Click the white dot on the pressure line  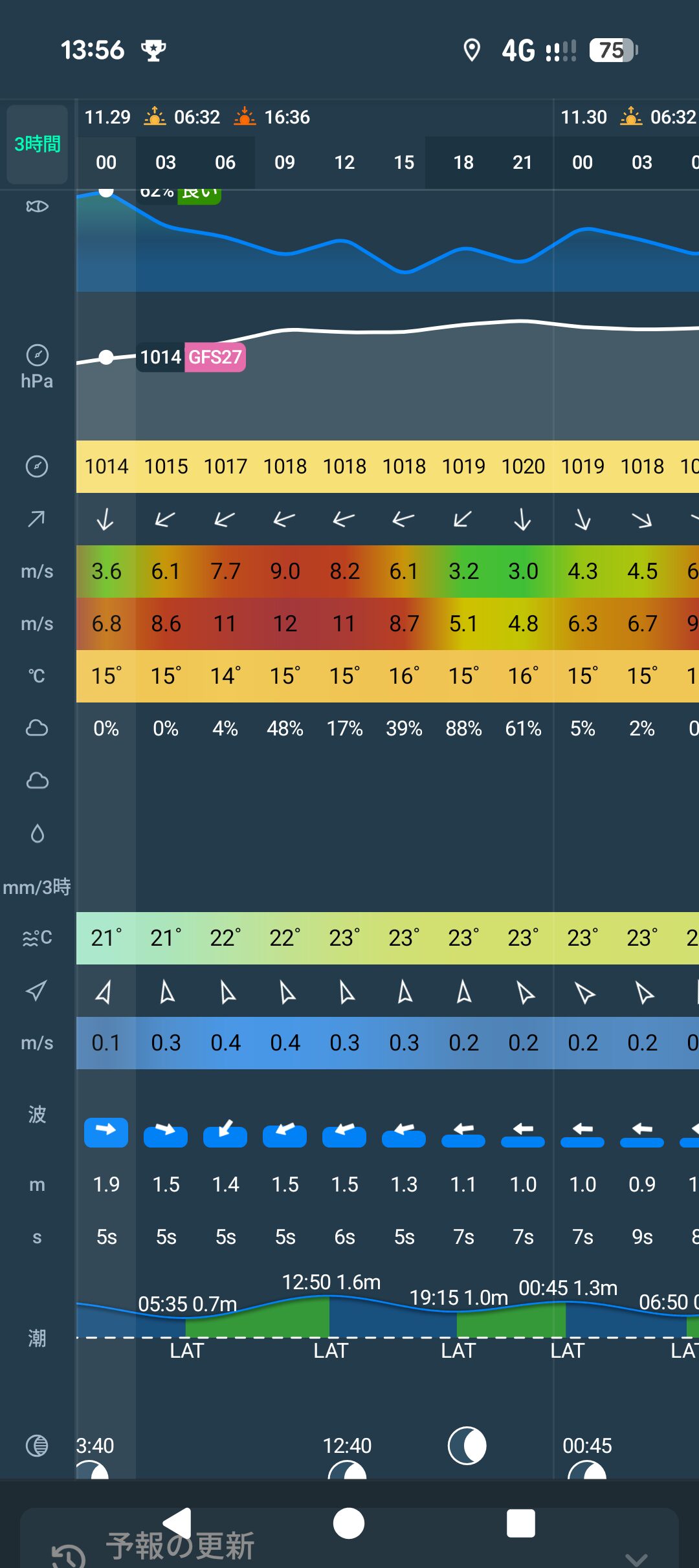pos(106,357)
